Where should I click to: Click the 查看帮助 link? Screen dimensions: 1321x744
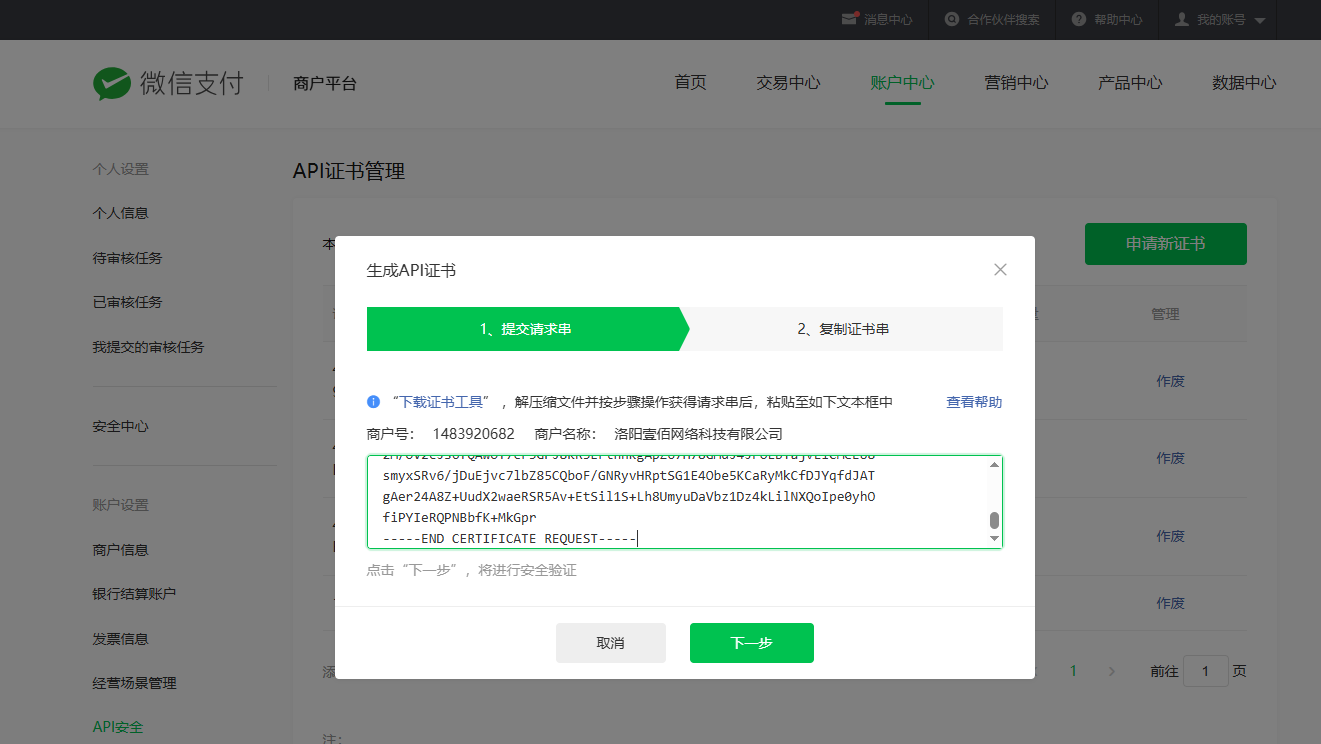(974, 402)
